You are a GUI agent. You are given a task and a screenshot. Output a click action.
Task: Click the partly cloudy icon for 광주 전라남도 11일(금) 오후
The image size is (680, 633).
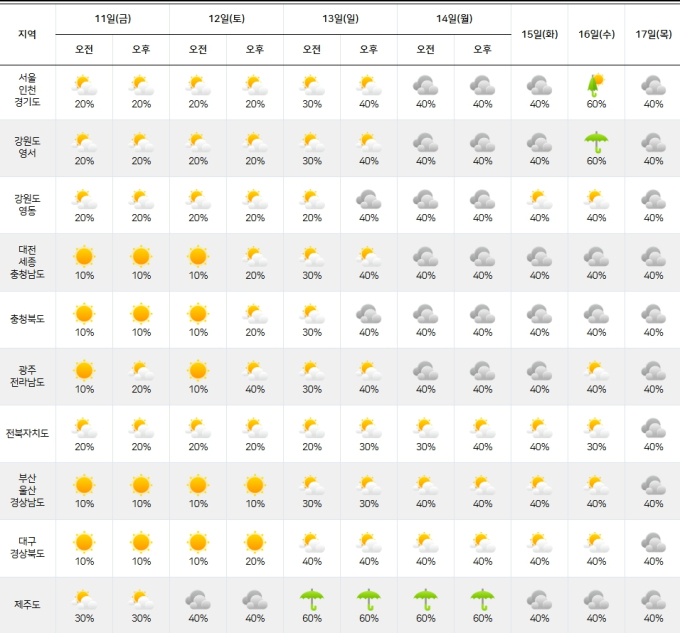tap(141, 371)
